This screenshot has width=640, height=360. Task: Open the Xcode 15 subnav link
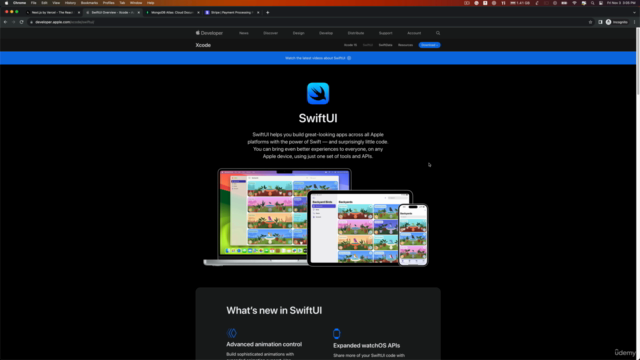tap(350, 45)
